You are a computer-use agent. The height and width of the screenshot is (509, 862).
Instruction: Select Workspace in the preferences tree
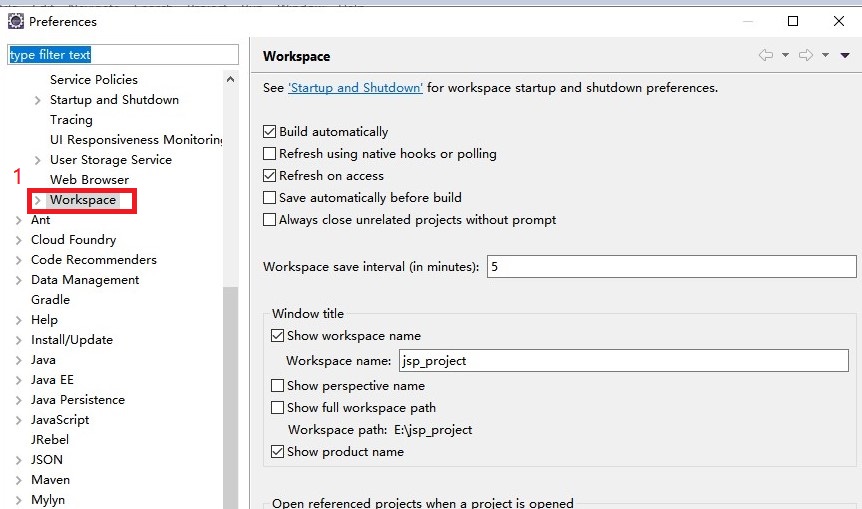[83, 200]
